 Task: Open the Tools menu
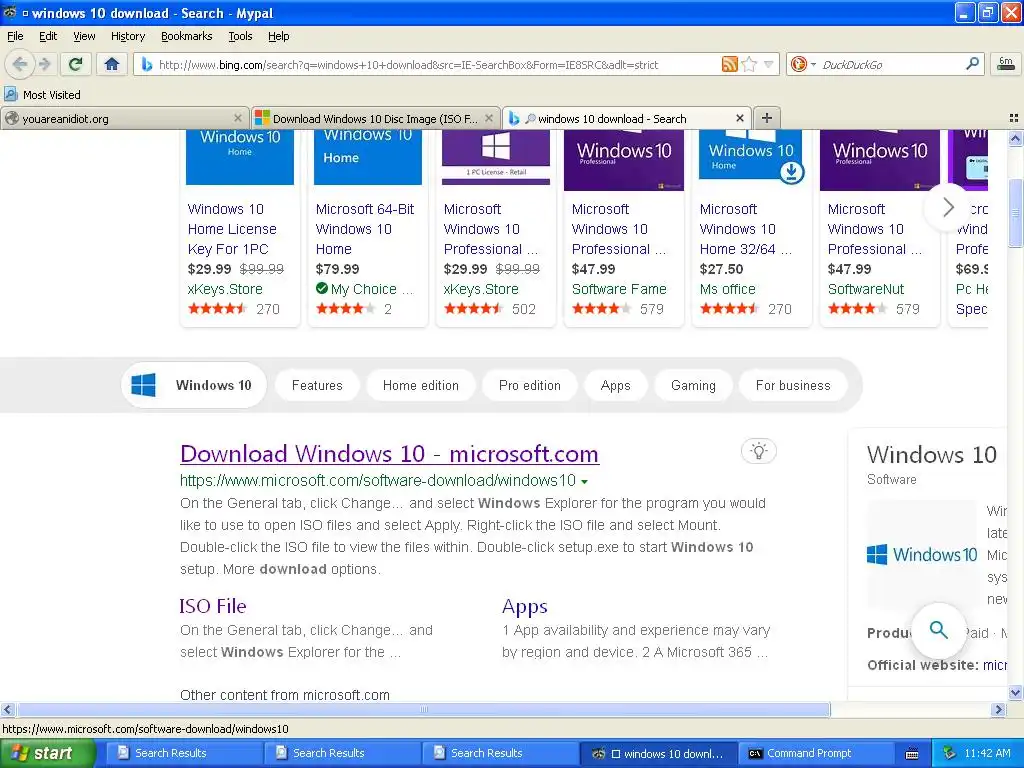[240, 36]
